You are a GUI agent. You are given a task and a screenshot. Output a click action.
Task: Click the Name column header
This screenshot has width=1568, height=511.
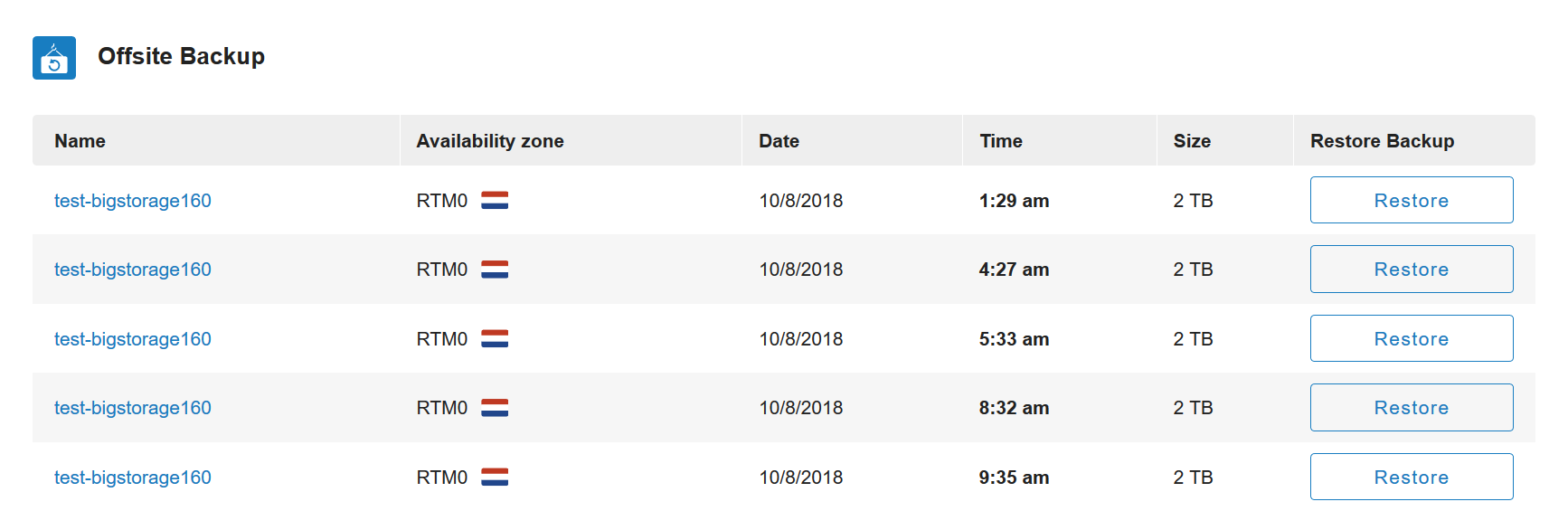(80, 141)
